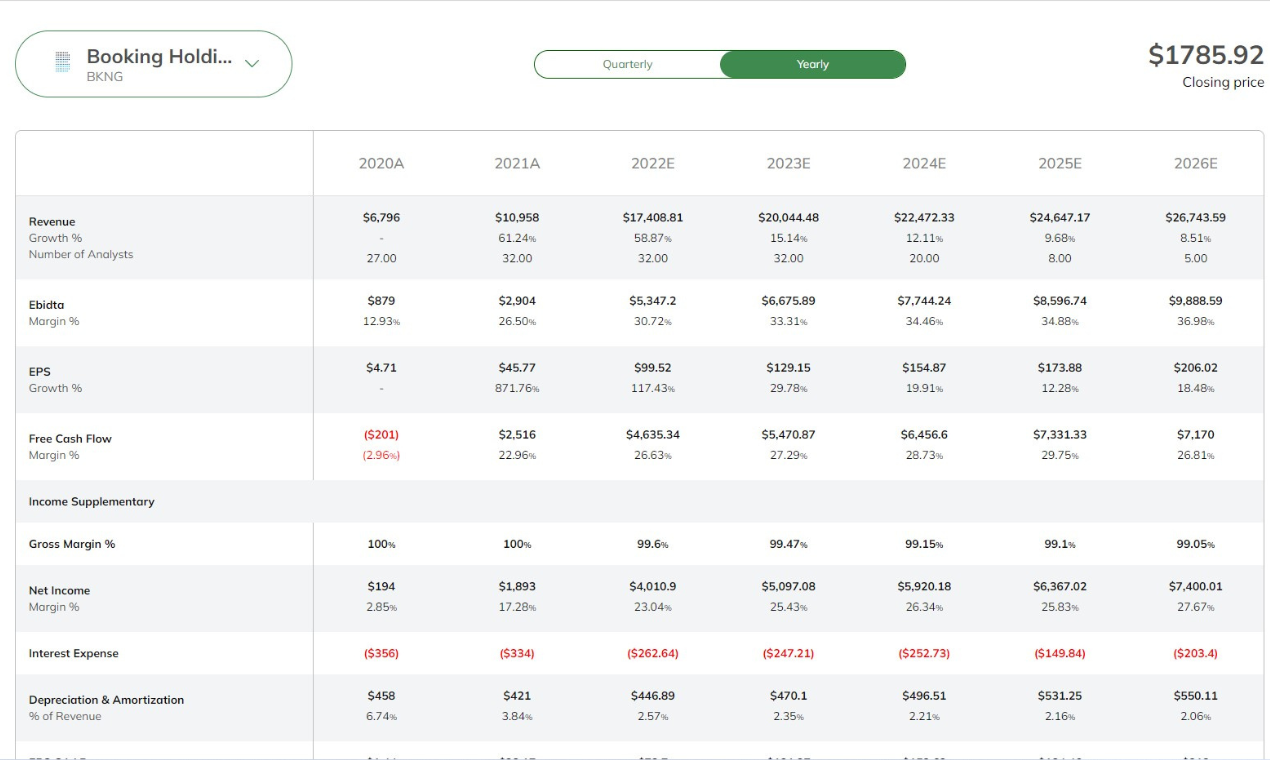Click the $1785.92 closing price
This screenshot has width=1270, height=760.
(x=1206, y=54)
